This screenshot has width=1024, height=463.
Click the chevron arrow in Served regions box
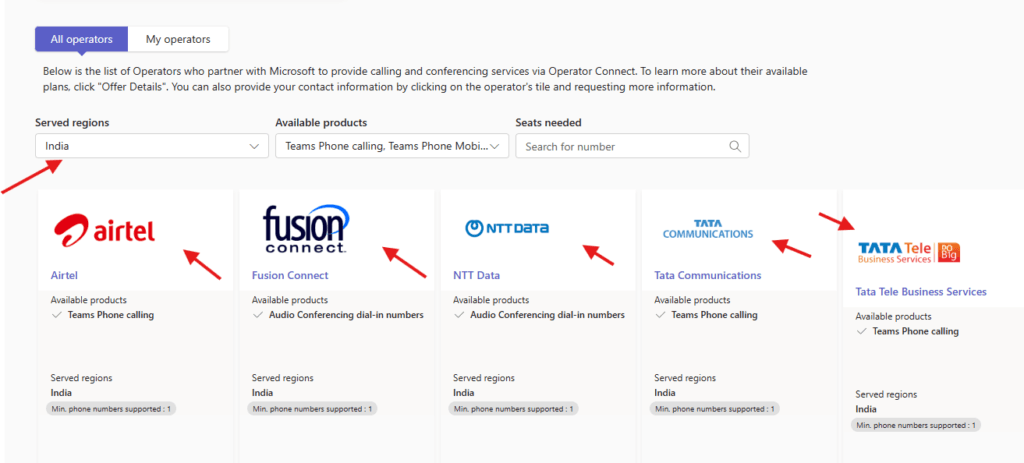click(x=253, y=146)
